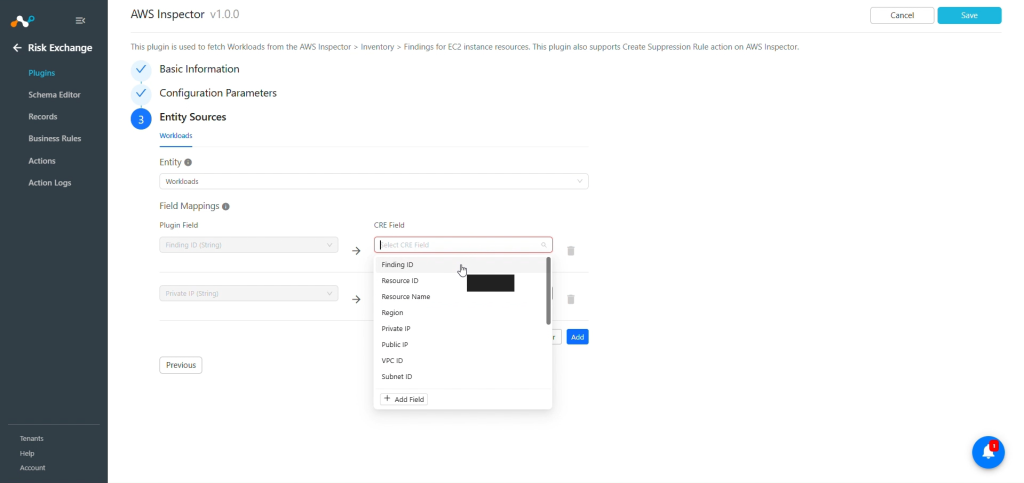
Task: Click the dropdown list scrollbar
Action: [x=549, y=290]
